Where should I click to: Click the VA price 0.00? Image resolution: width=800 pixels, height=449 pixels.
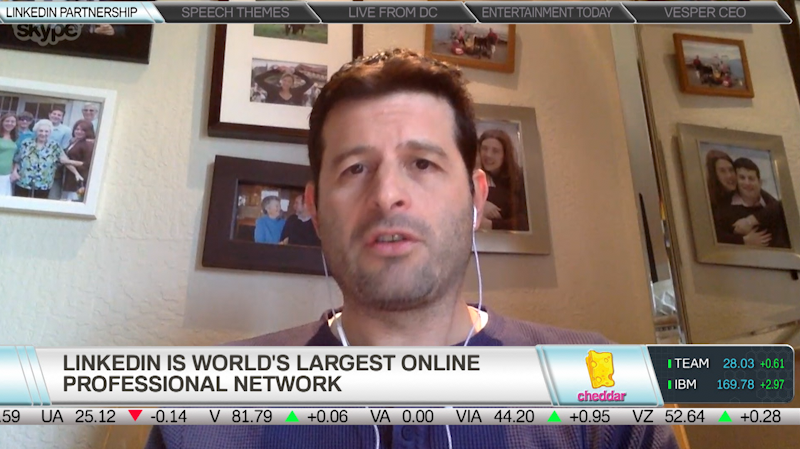click(x=417, y=416)
